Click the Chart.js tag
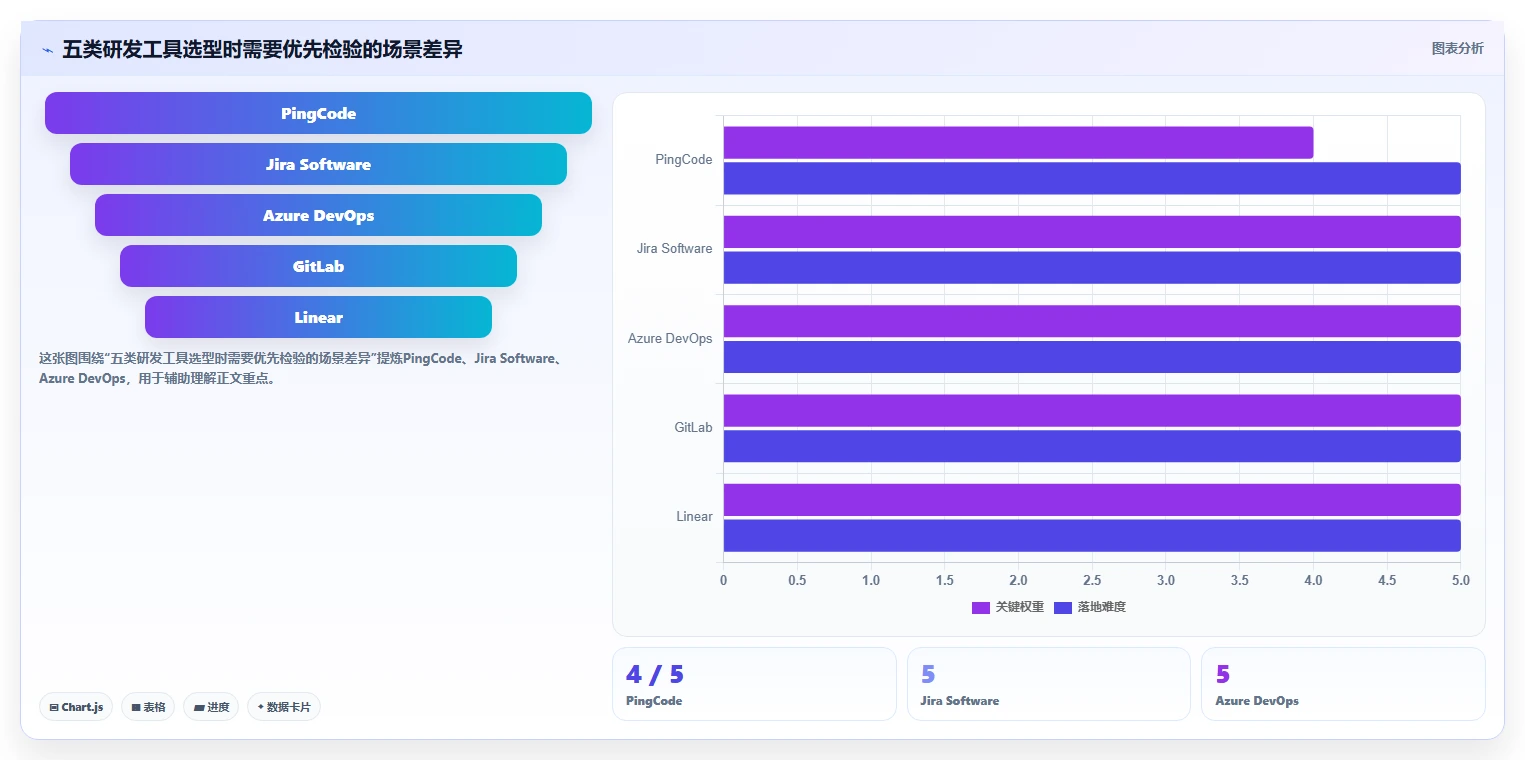The width and height of the screenshot is (1525, 760). coord(77,707)
